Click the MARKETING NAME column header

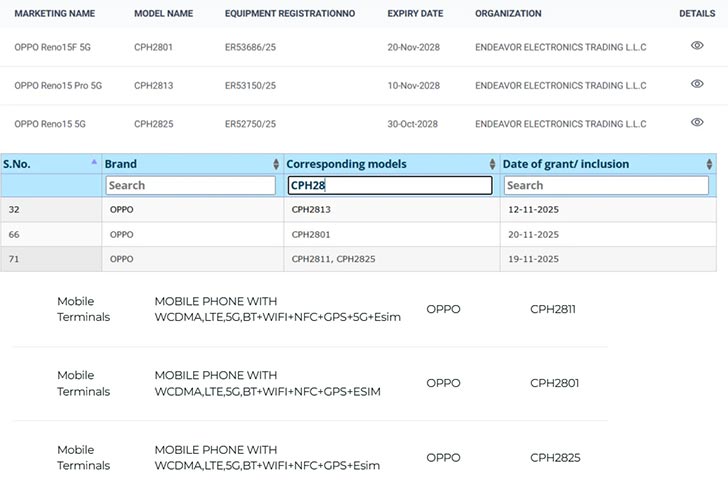click(x=54, y=14)
